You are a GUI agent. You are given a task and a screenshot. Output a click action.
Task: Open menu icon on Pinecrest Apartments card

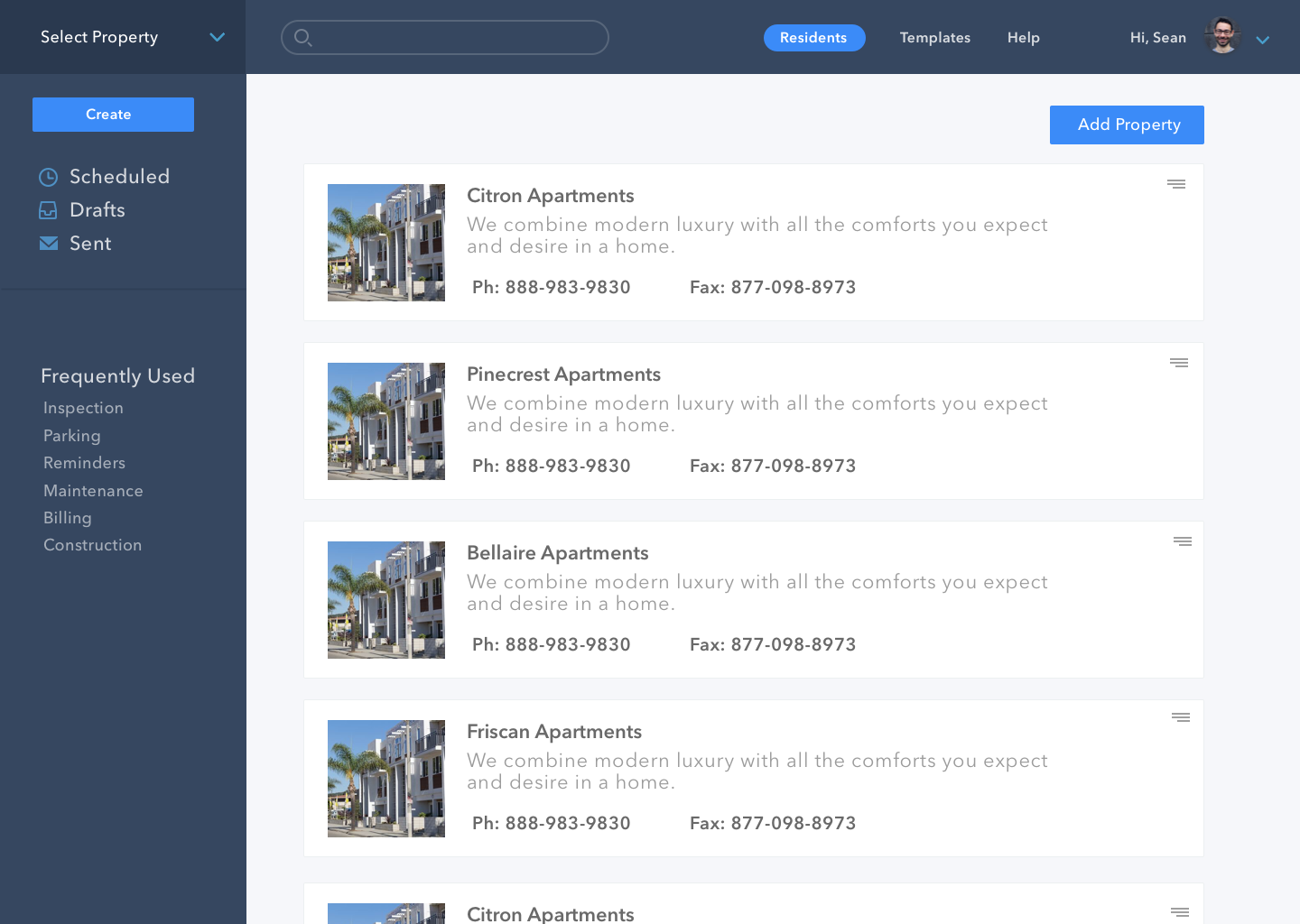coord(1178,363)
